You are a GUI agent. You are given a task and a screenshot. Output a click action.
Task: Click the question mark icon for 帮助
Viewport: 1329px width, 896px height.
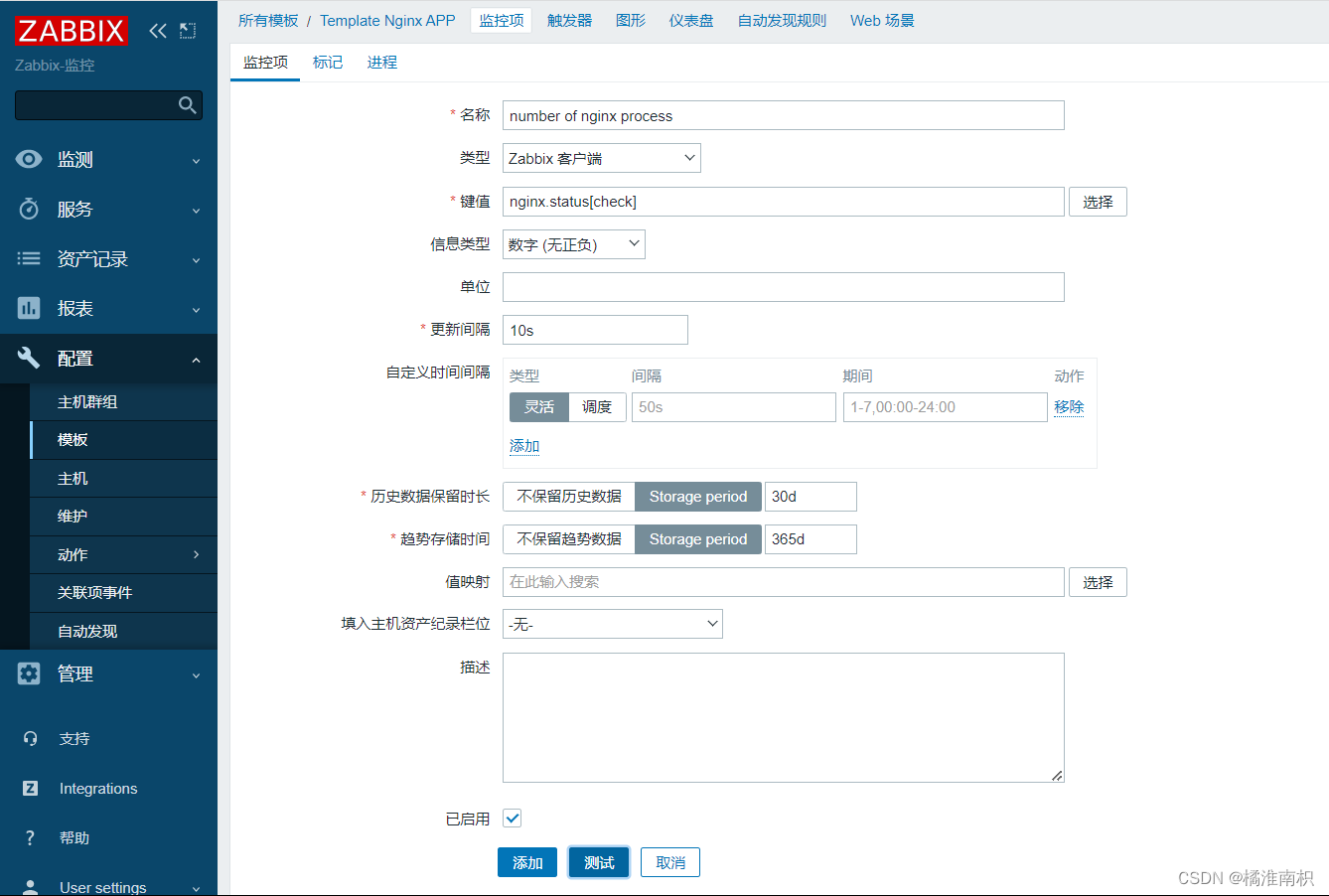tap(30, 837)
